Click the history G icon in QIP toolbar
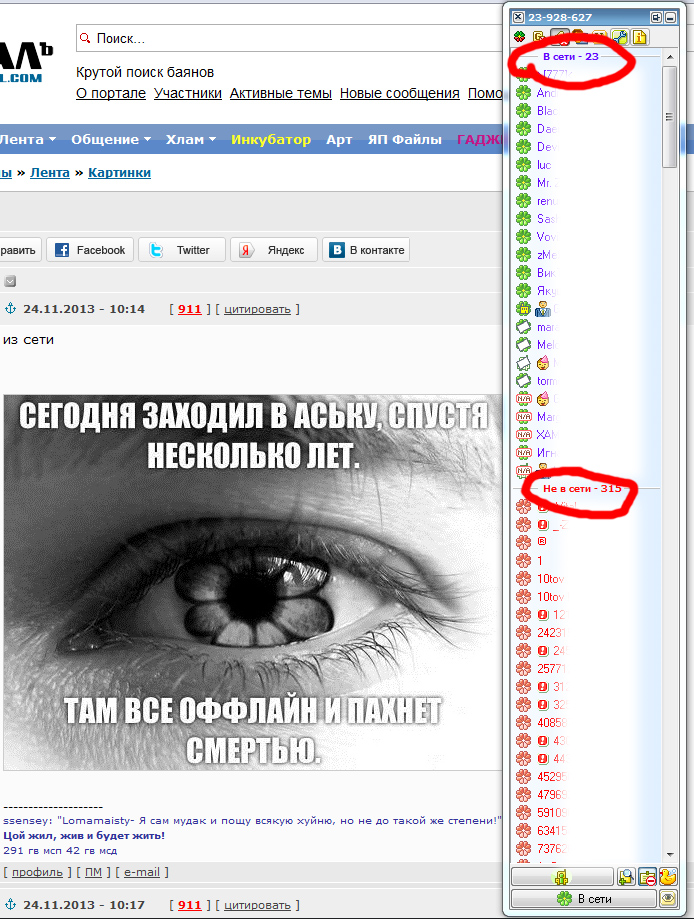 coord(539,37)
